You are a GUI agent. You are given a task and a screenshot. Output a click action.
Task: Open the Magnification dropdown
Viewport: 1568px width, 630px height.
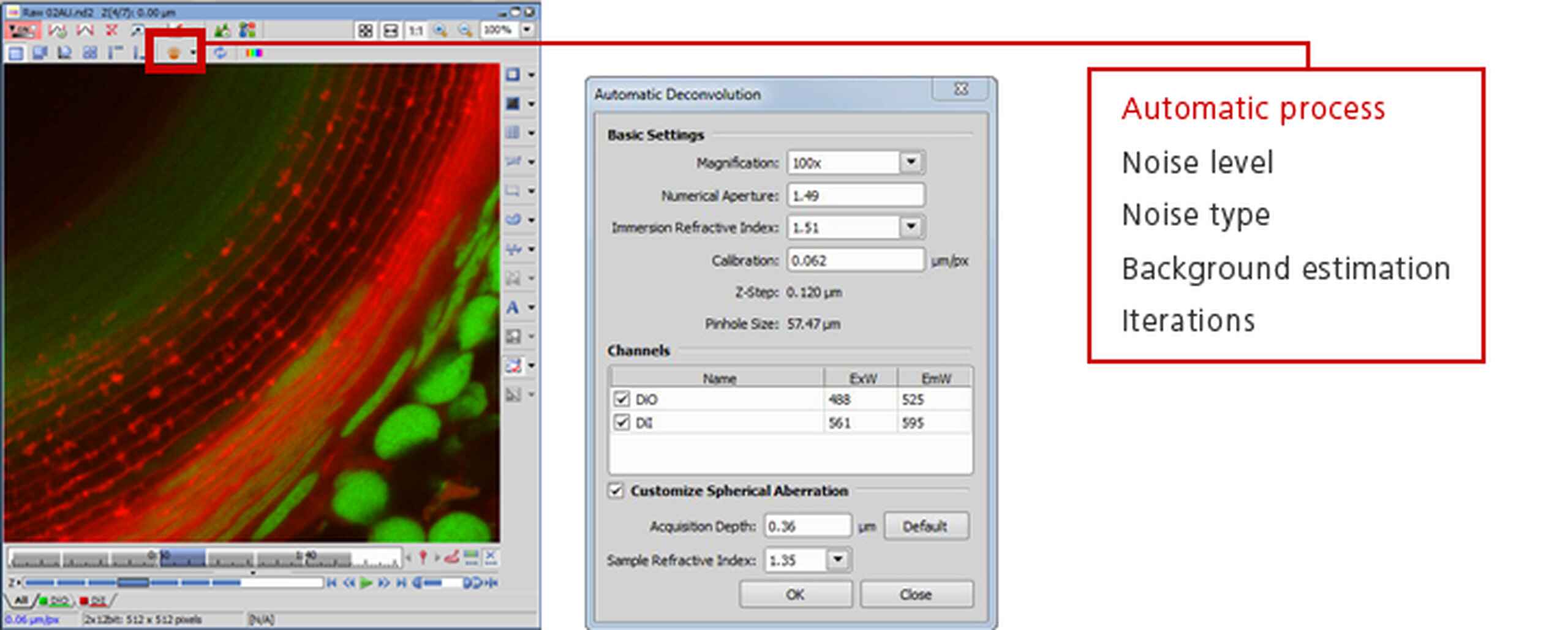tap(911, 162)
